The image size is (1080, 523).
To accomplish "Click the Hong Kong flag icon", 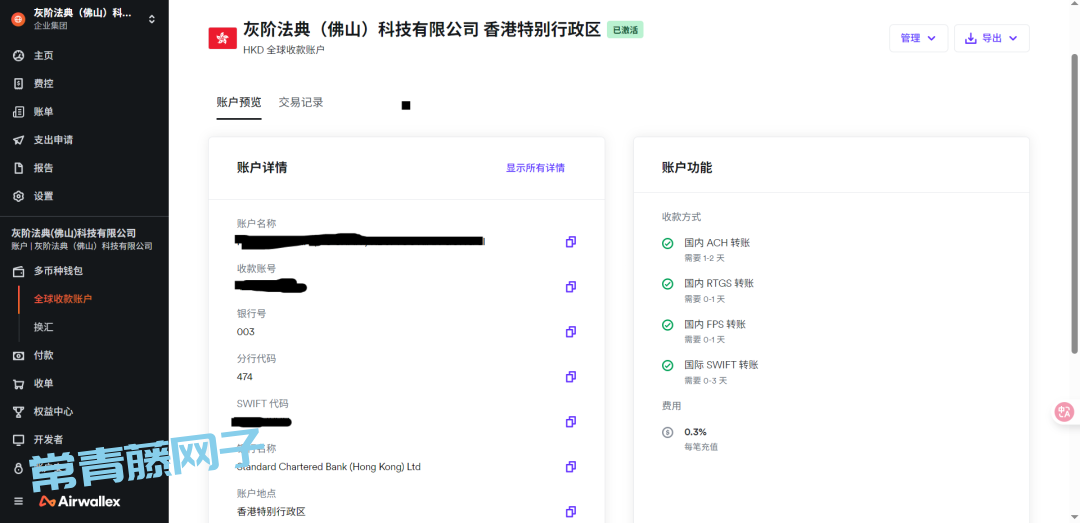I will point(222,38).
